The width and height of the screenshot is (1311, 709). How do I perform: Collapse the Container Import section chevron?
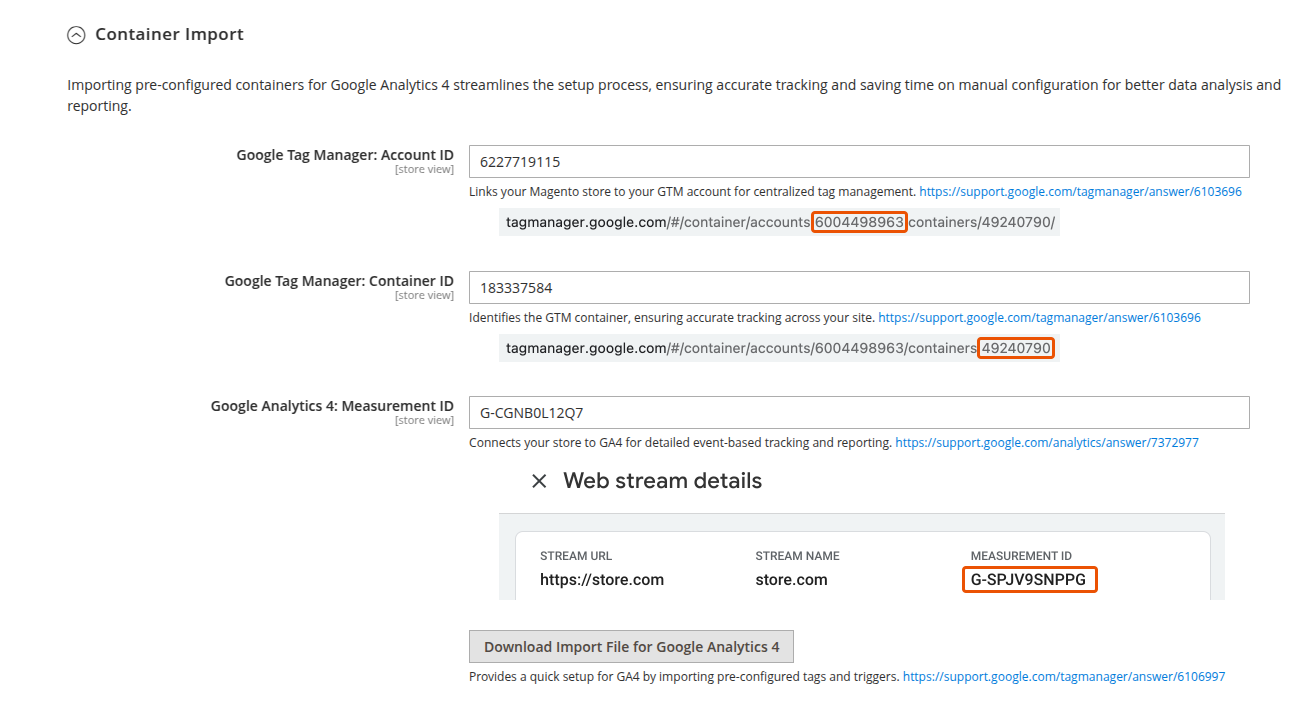click(76, 35)
